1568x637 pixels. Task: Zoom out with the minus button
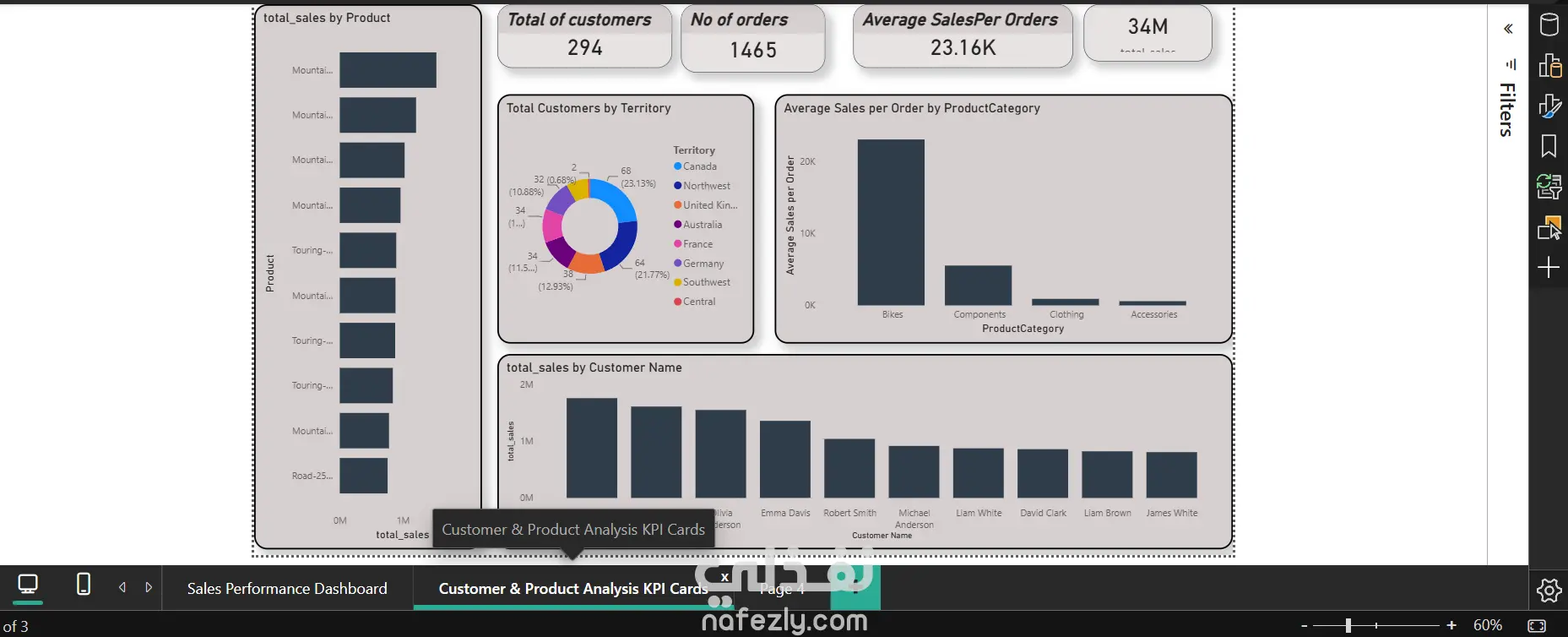(1305, 626)
